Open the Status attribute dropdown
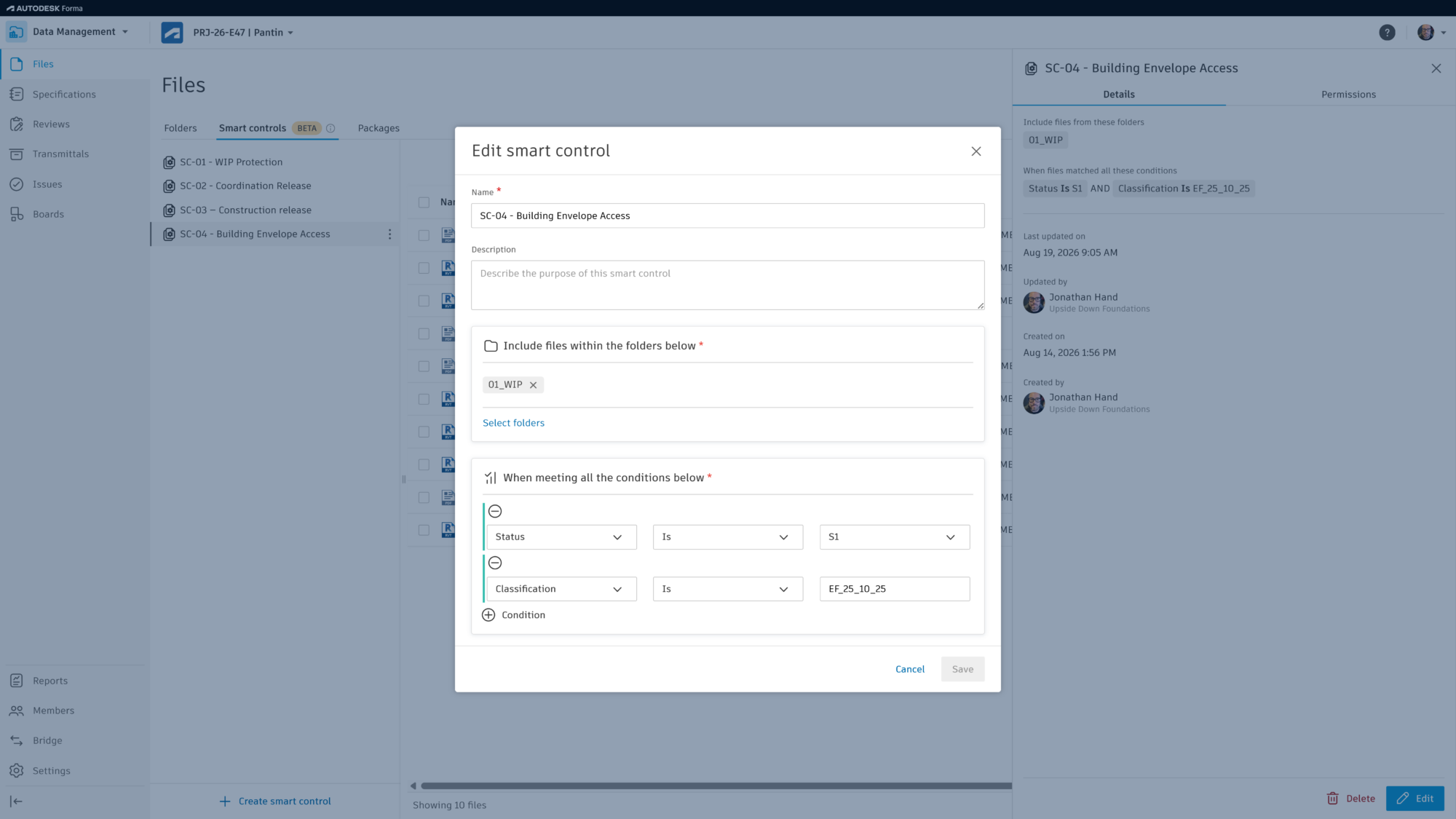 [x=561, y=537]
